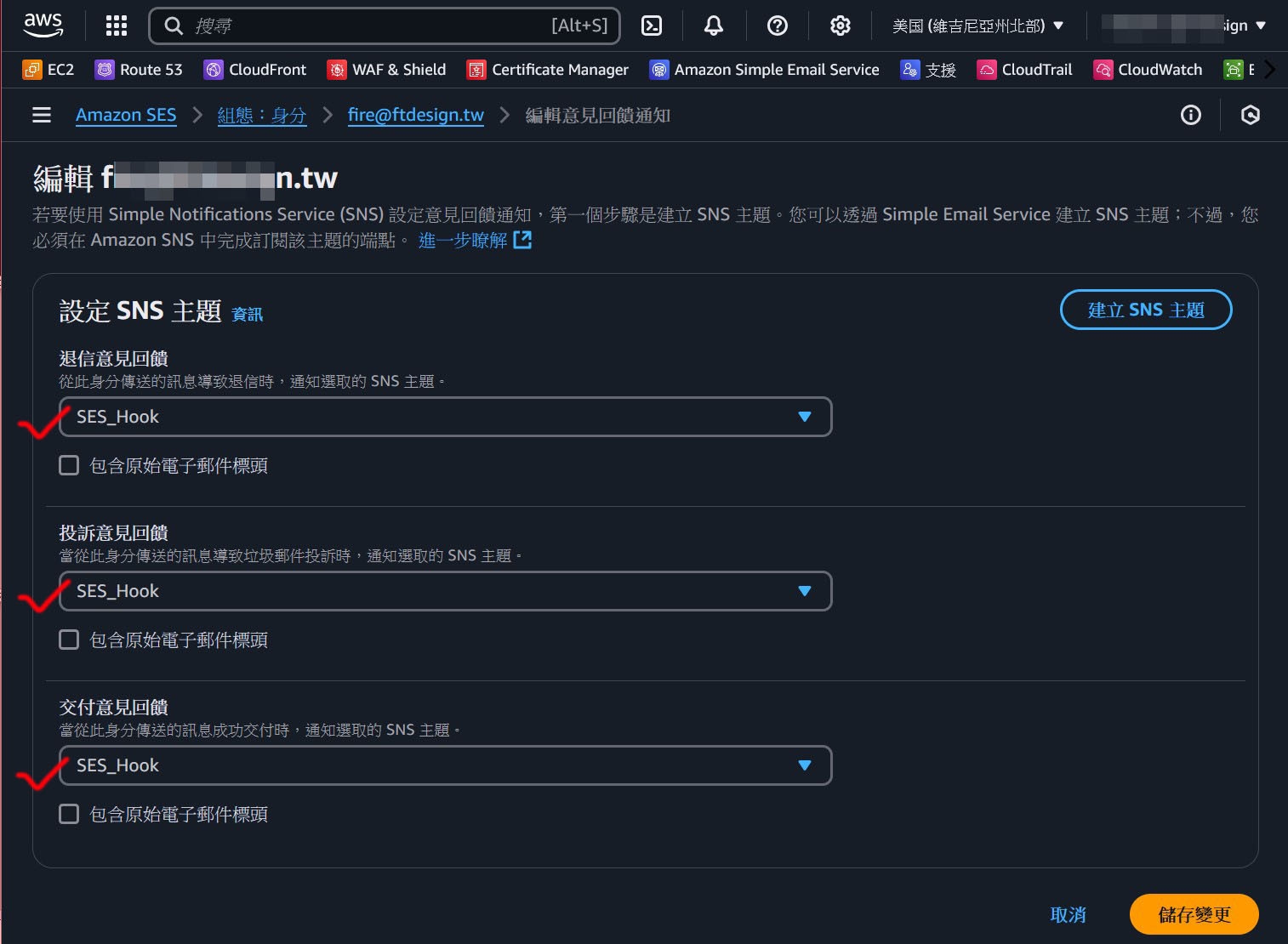Open the CloudFront shortcut
The height and width of the screenshot is (944, 1288).
[x=255, y=70]
